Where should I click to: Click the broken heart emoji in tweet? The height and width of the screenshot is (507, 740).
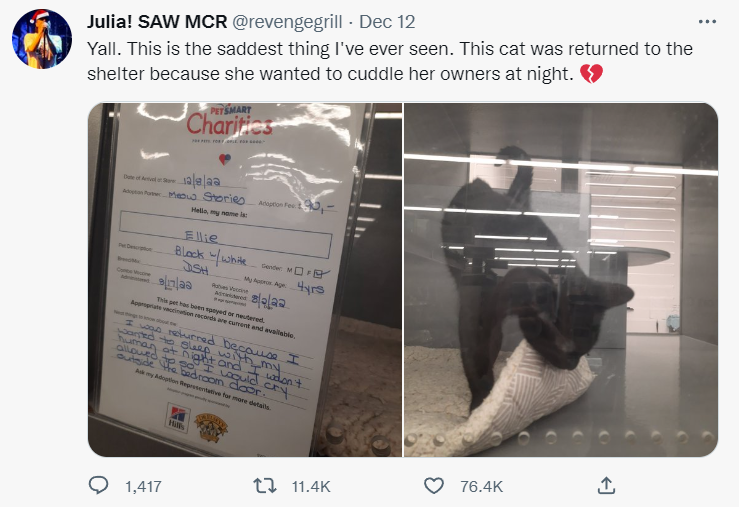pyautogui.click(x=591, y=74)
